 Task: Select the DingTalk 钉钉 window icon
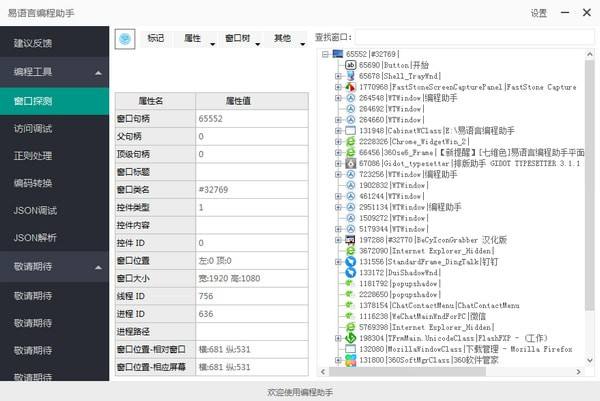pyautogui.click(x=351, y=262)
